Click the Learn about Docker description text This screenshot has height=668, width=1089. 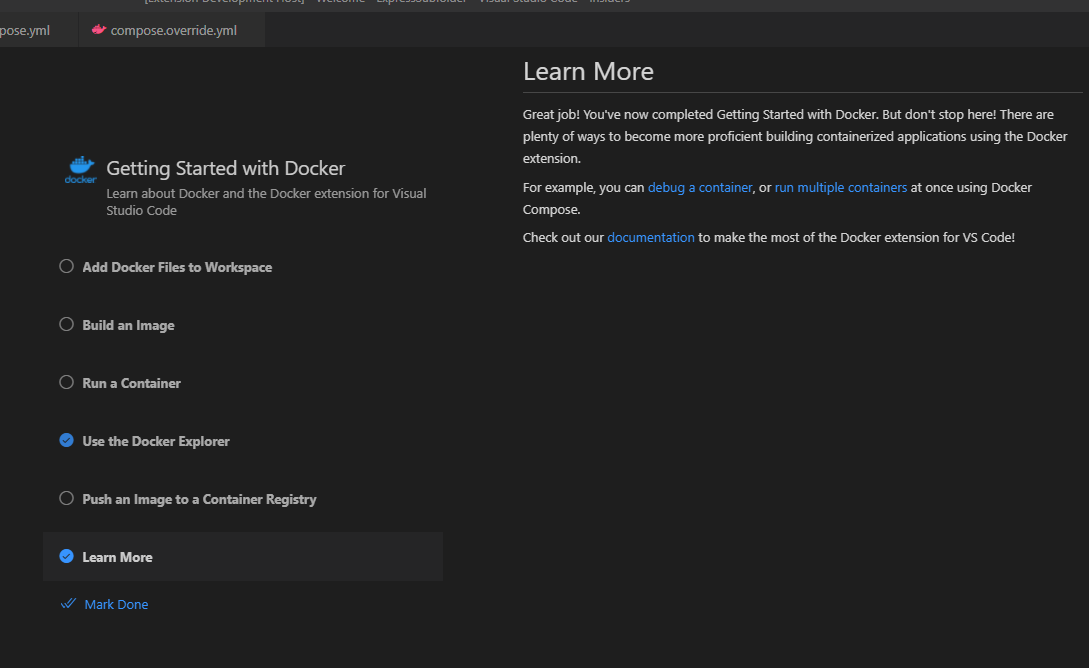[x=266, y=201]
